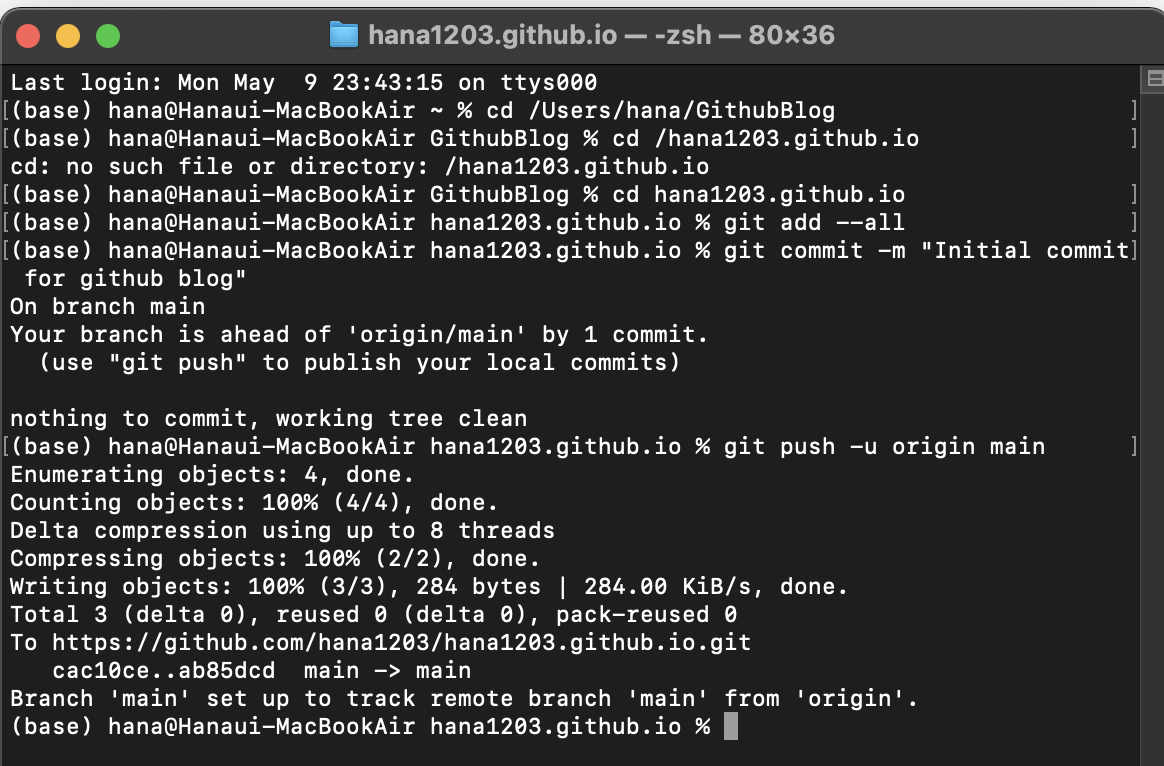Click the folder proxy icon in title bar
Viewport: 1164px width, 766px height.
click(344, 34)
